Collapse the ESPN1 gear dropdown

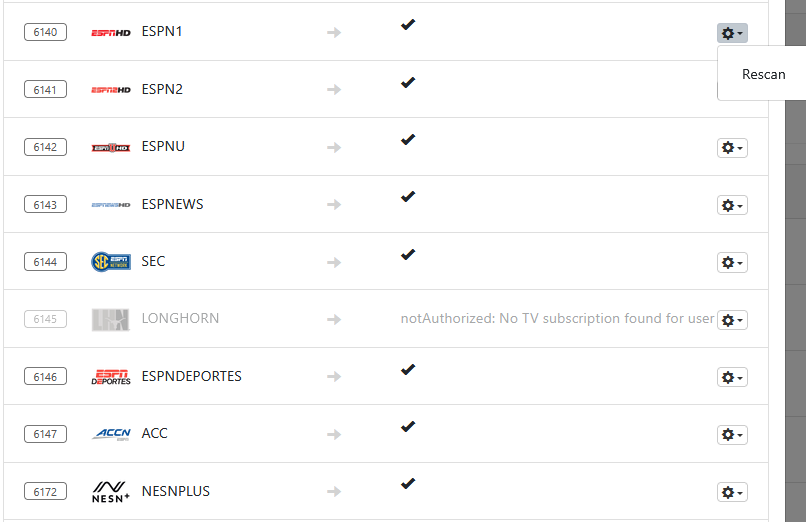[732, 33]
